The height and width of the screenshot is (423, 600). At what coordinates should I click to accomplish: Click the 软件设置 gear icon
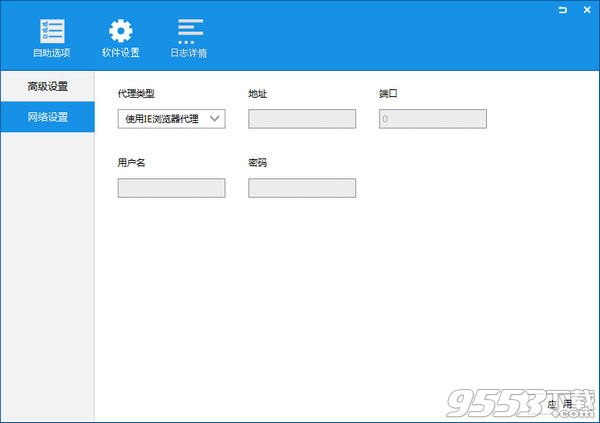click(x=120, y=29)
